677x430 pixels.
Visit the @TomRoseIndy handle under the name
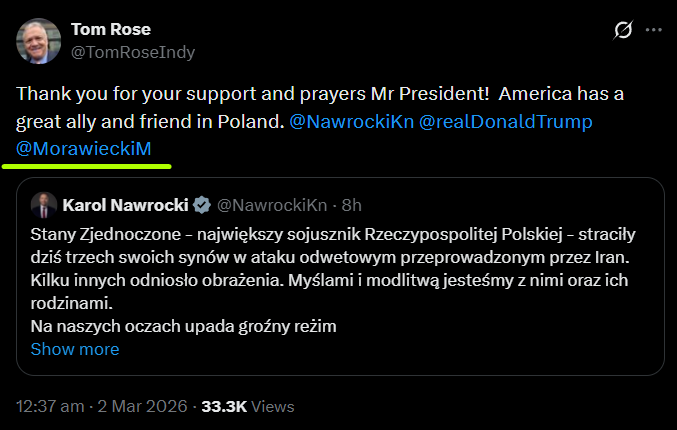[133, 51]
